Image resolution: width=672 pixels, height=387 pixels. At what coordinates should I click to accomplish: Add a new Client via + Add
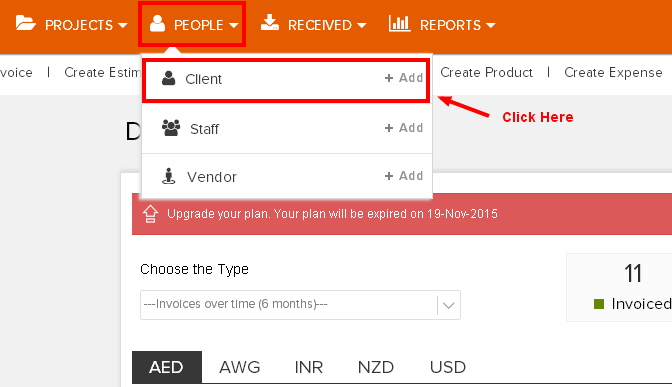pyautogui.click(x=404, y=78)
